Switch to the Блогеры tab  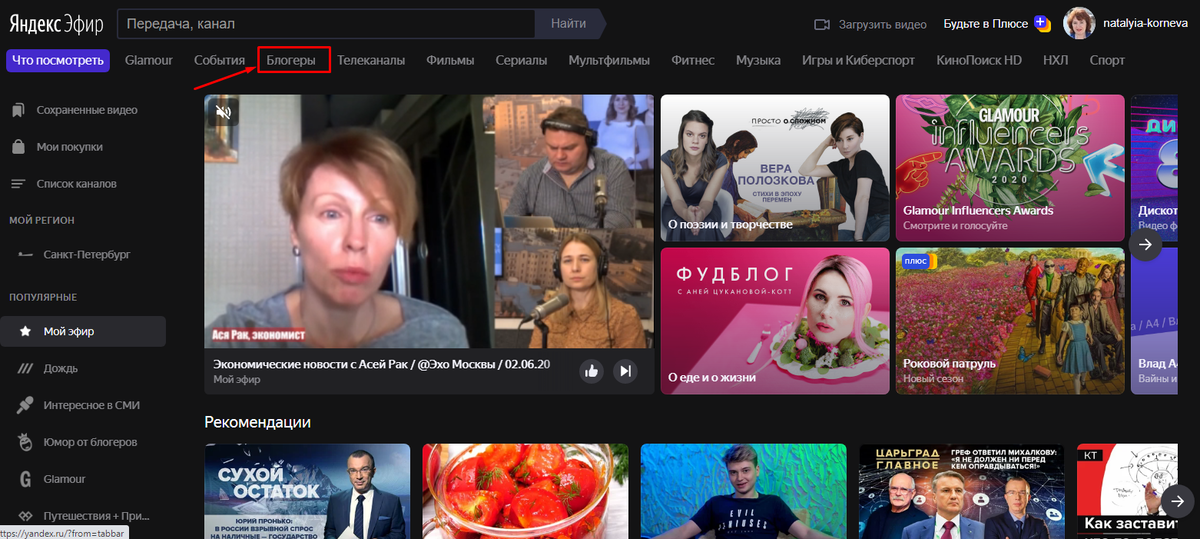[291, 60]
